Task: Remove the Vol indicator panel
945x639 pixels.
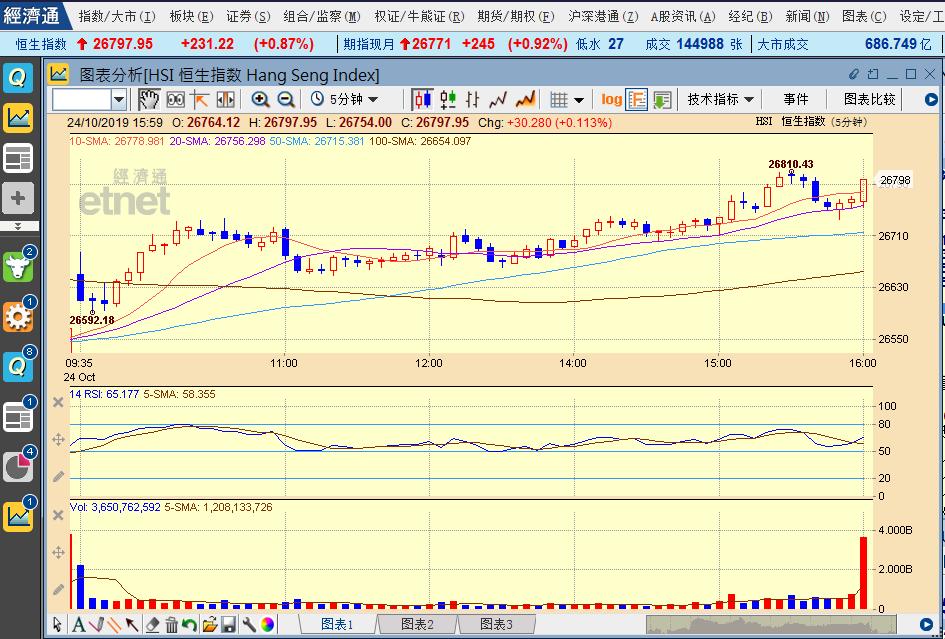Action: [58, 515]
